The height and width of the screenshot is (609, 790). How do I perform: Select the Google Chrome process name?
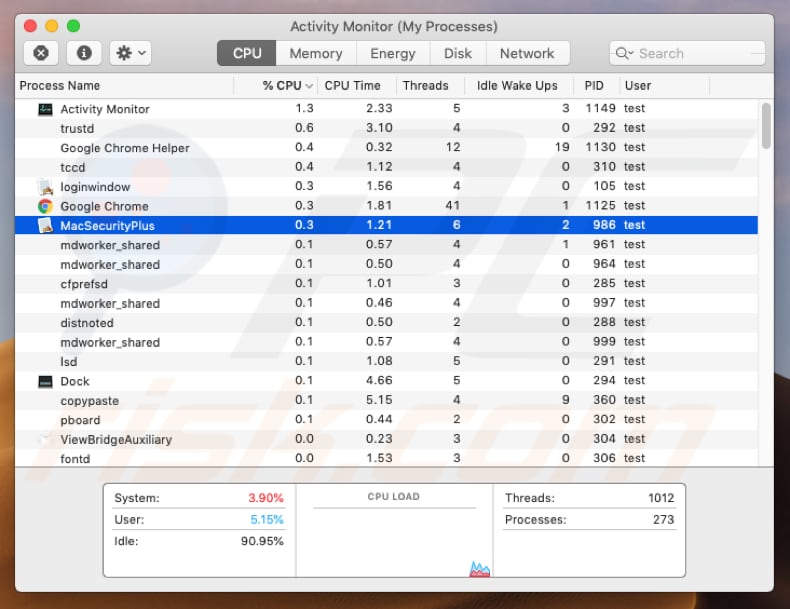click(104, 206)
